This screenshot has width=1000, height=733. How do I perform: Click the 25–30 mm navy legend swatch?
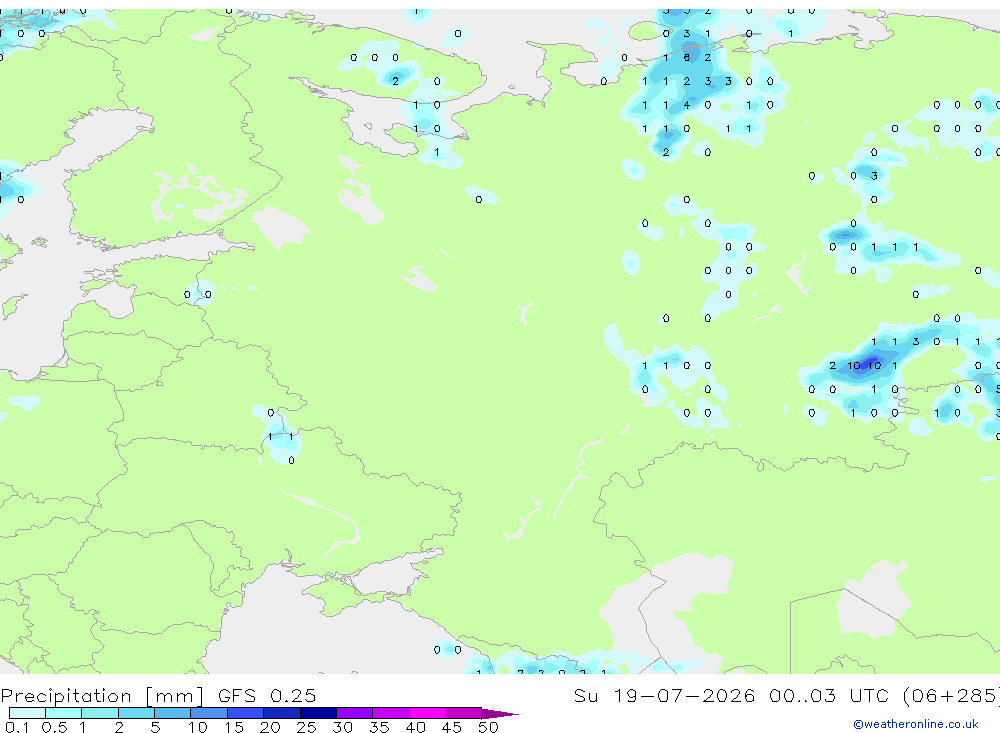[318, 713]
